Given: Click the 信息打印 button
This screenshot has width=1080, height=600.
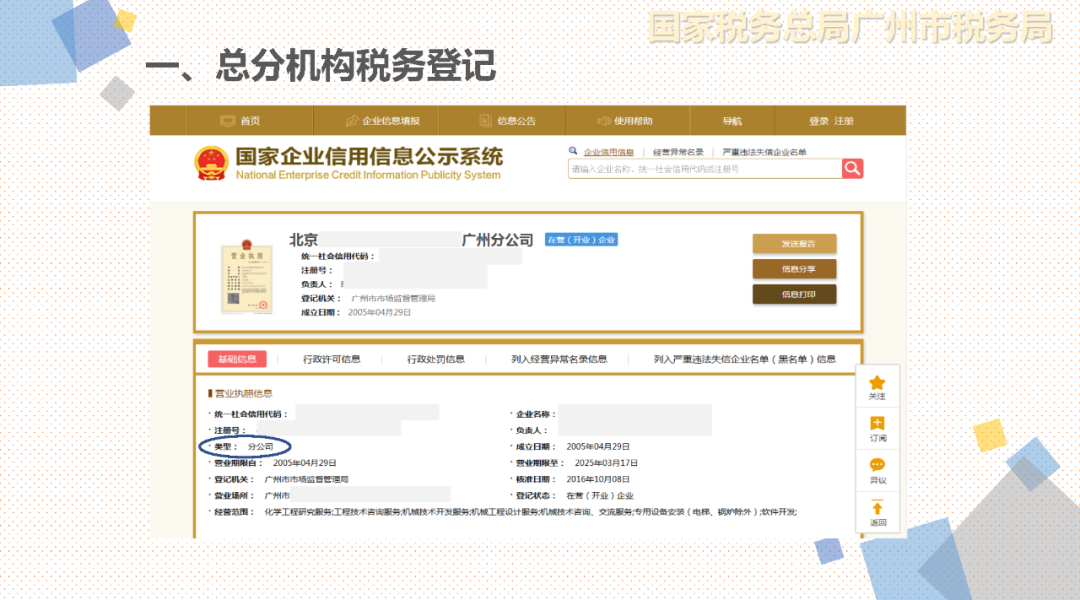Looking at the screenshot, I should [794, 294].
